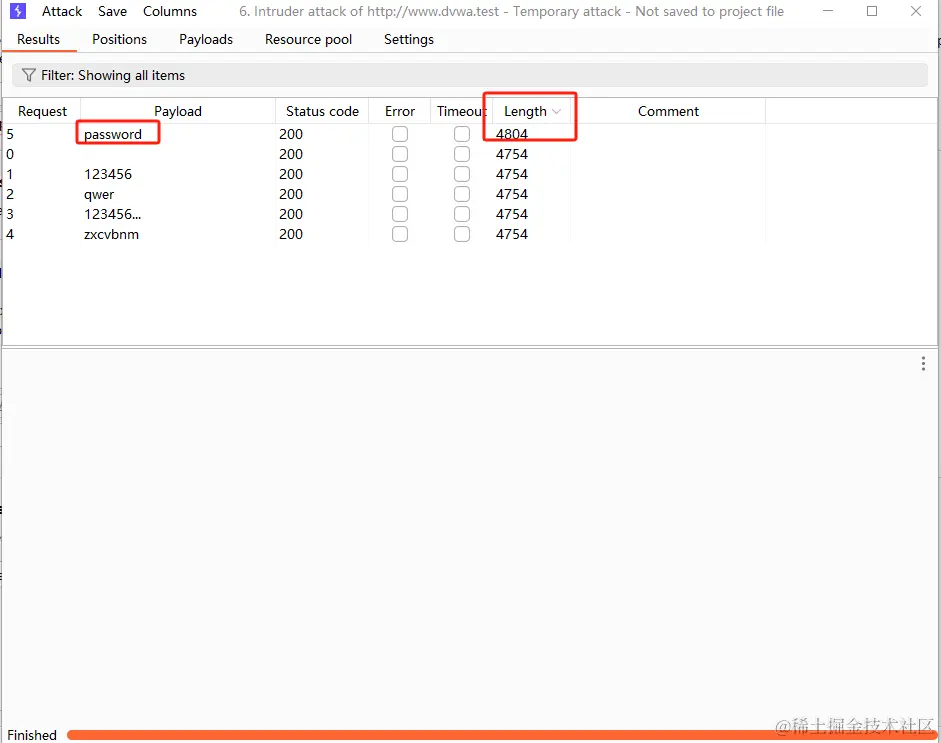Click the orange attack progress bar
The width and height of the screenshot is (941, 743).
point(502,735)
